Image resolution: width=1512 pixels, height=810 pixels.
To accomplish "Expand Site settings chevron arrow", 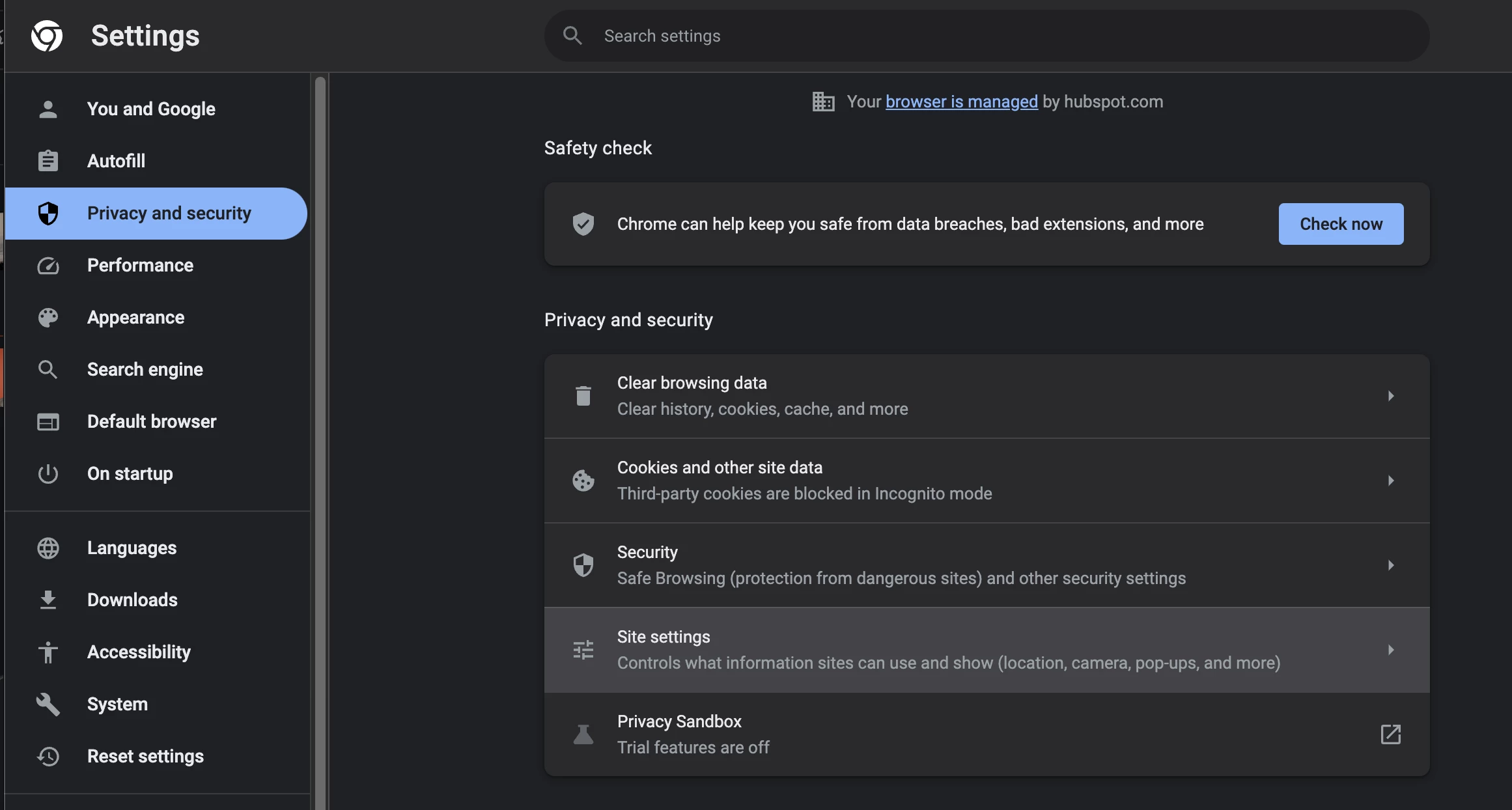I will click(1390, 650).
